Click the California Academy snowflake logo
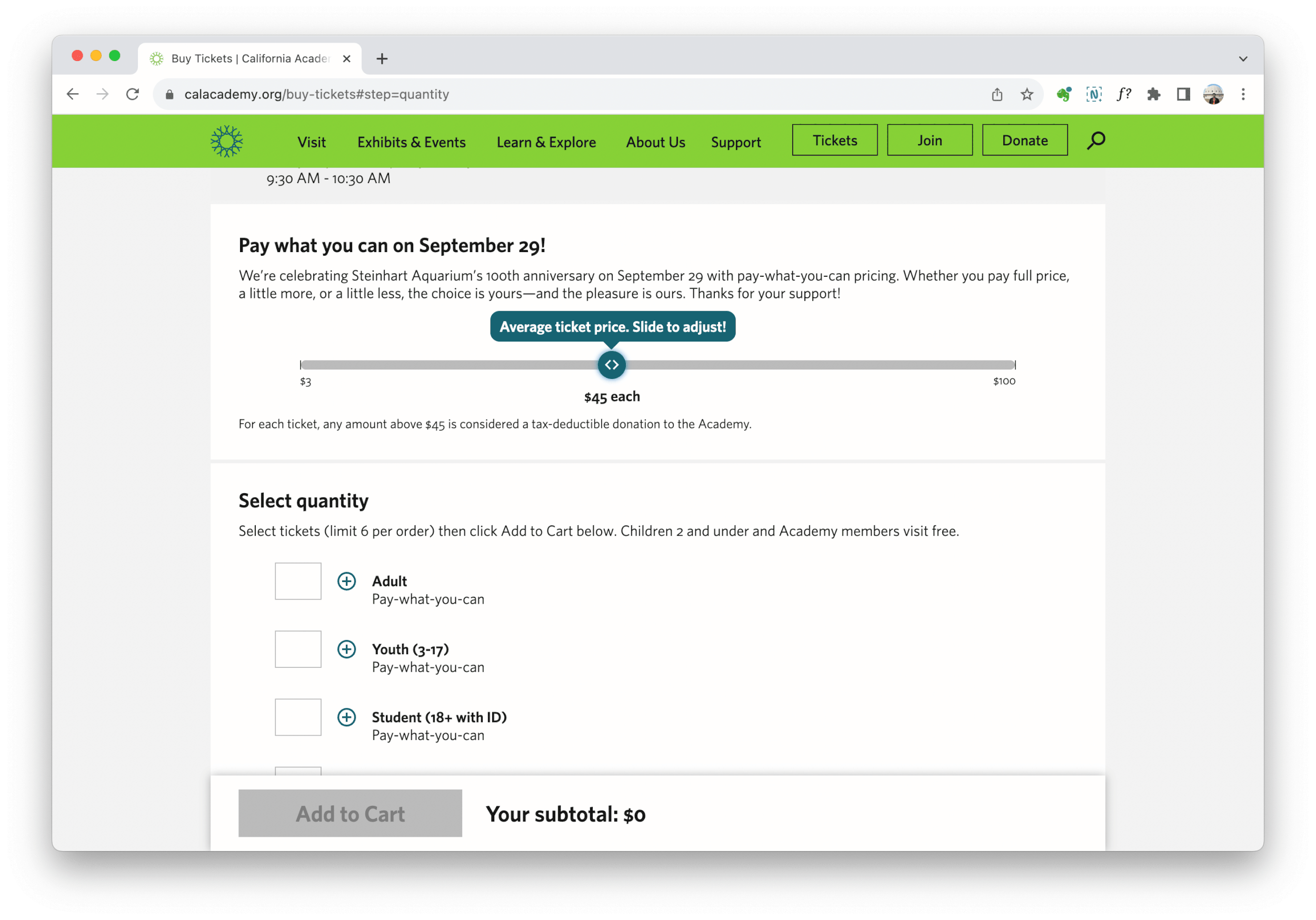Screen dimensions: 1316x920 point(226,141)
